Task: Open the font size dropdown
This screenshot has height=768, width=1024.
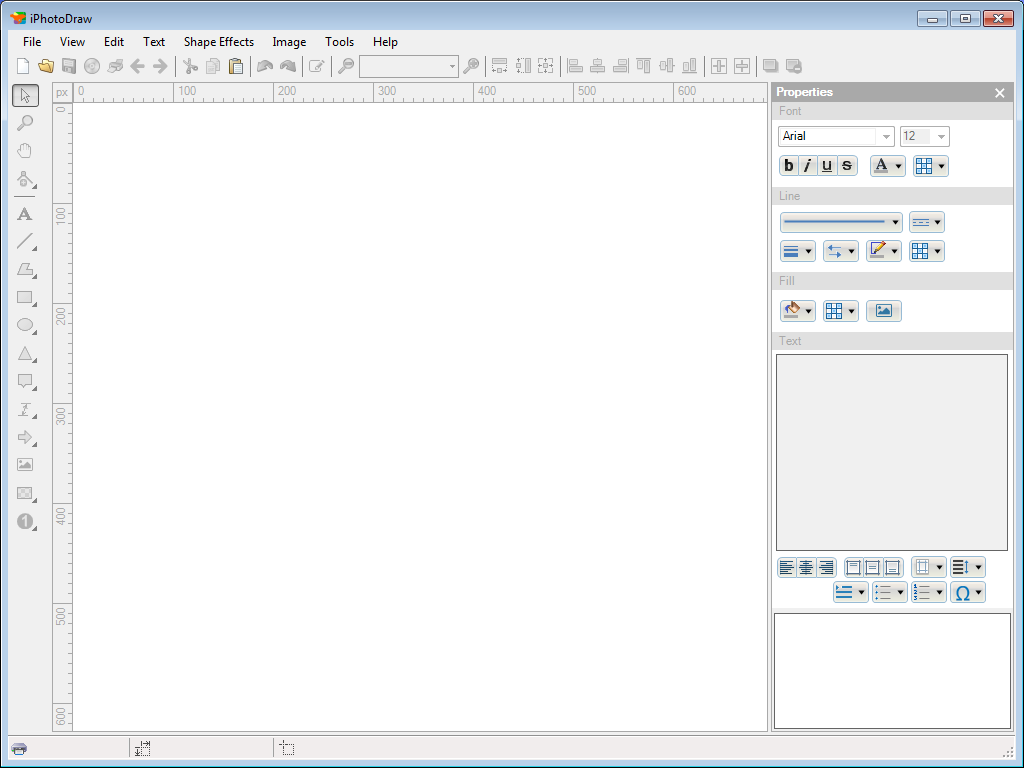Action: (x=939, y=136)
